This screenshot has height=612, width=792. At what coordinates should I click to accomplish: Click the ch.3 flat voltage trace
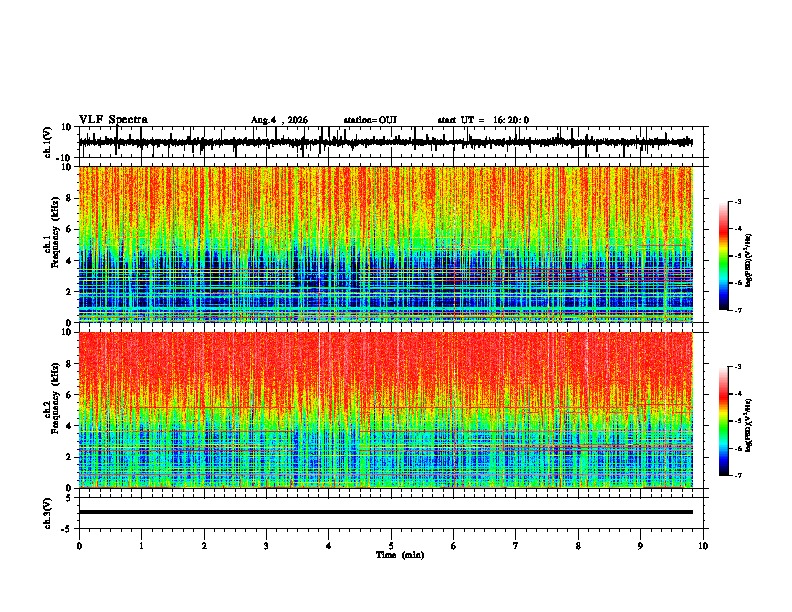385,512
